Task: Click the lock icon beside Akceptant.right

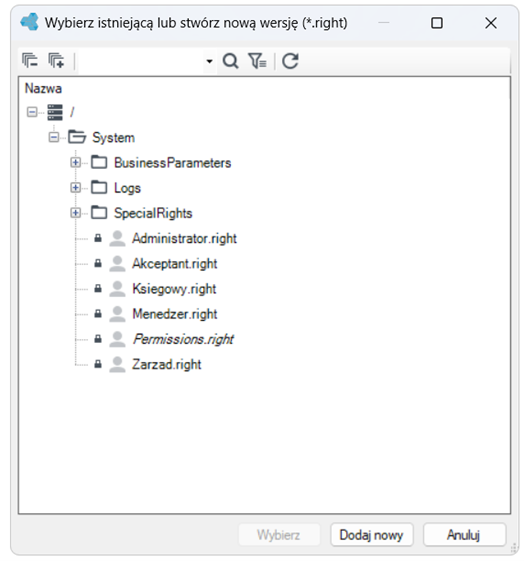Action: [x=98, y=263]
